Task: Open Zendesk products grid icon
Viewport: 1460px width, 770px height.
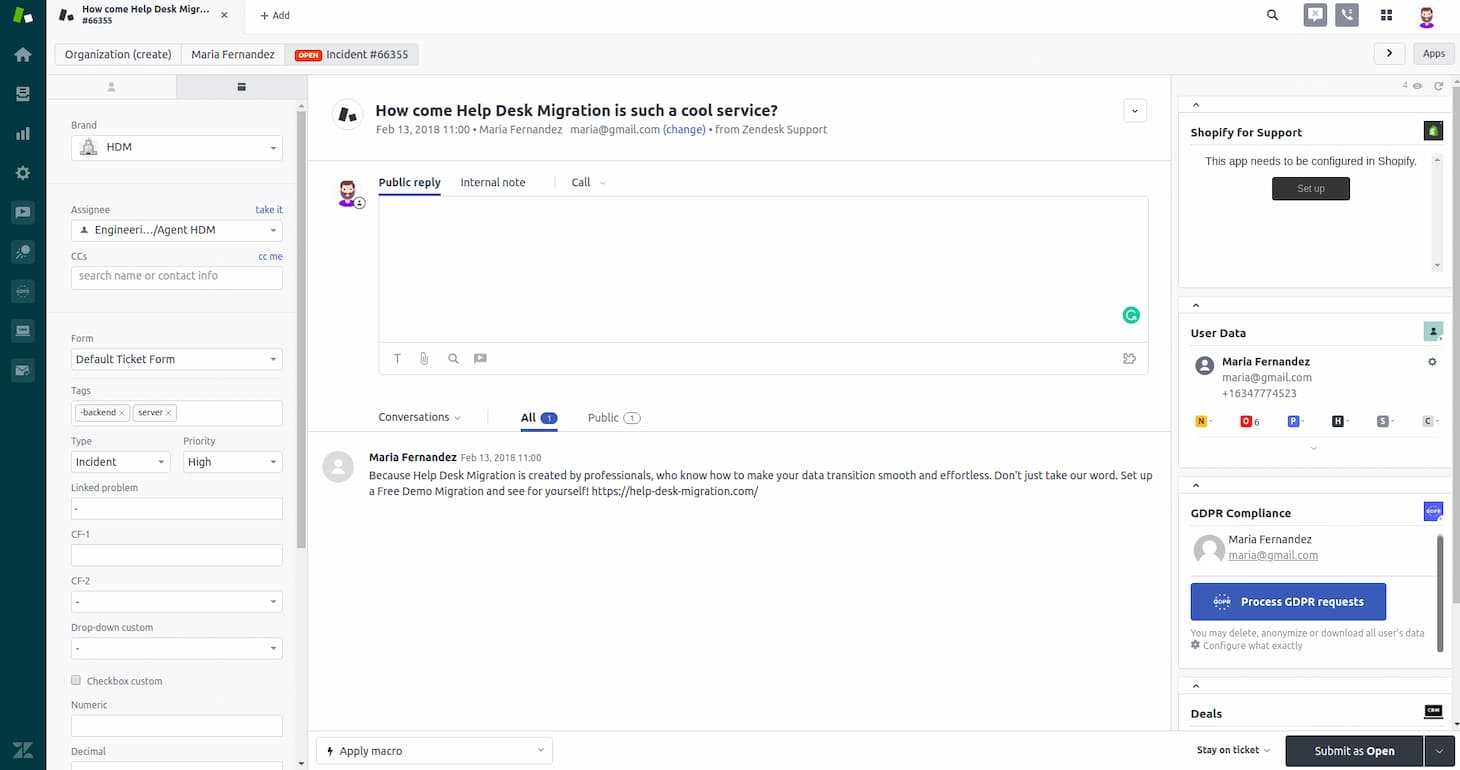Action: [x=1386, y=15]
